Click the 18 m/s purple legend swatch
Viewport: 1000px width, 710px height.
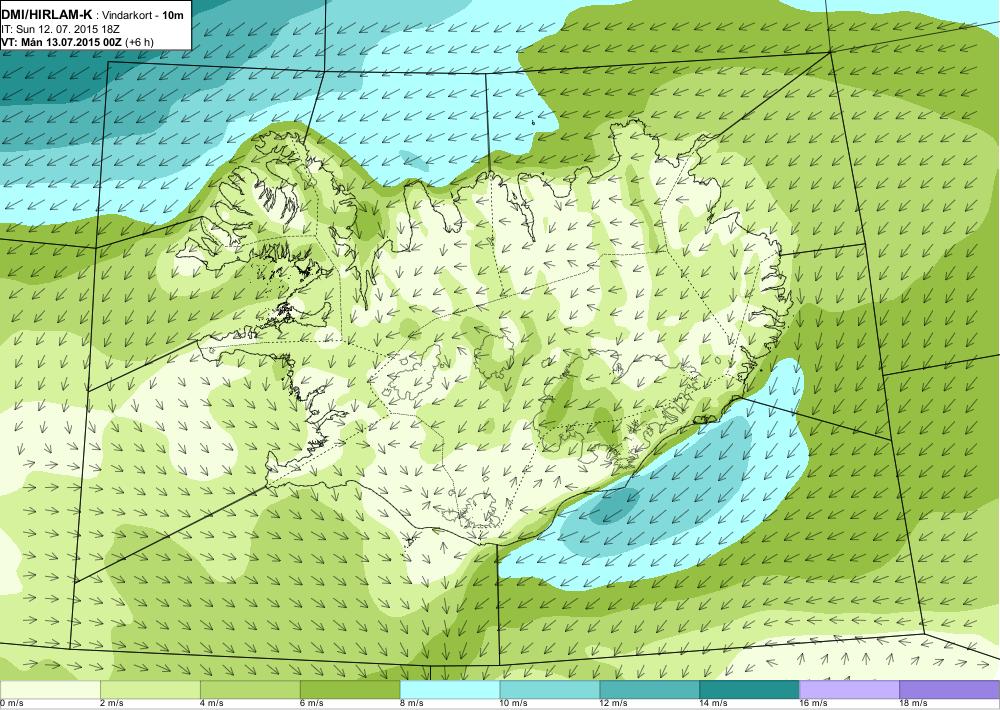(x=950, y=690)
